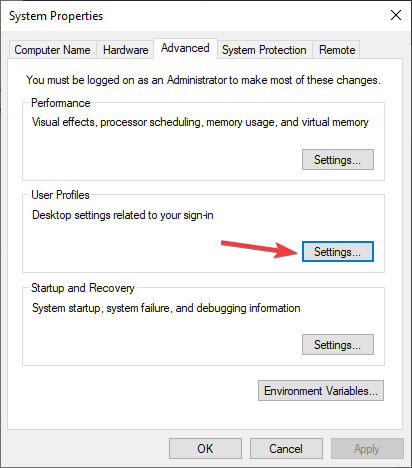
Task: Click the red arrow annotation
Action: tap(259, 249)
